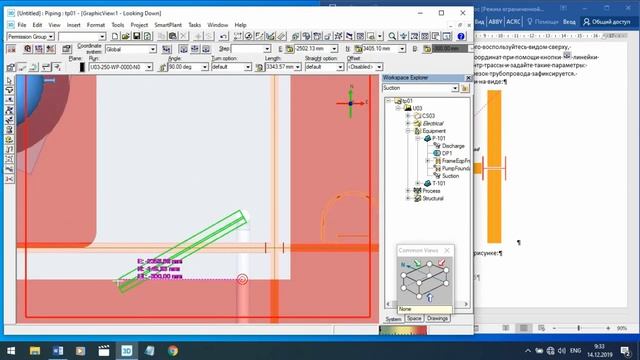Open the Suction filter dropdown in Workspace Explorer
Screen dimensions: 640x360
point(455,88)
